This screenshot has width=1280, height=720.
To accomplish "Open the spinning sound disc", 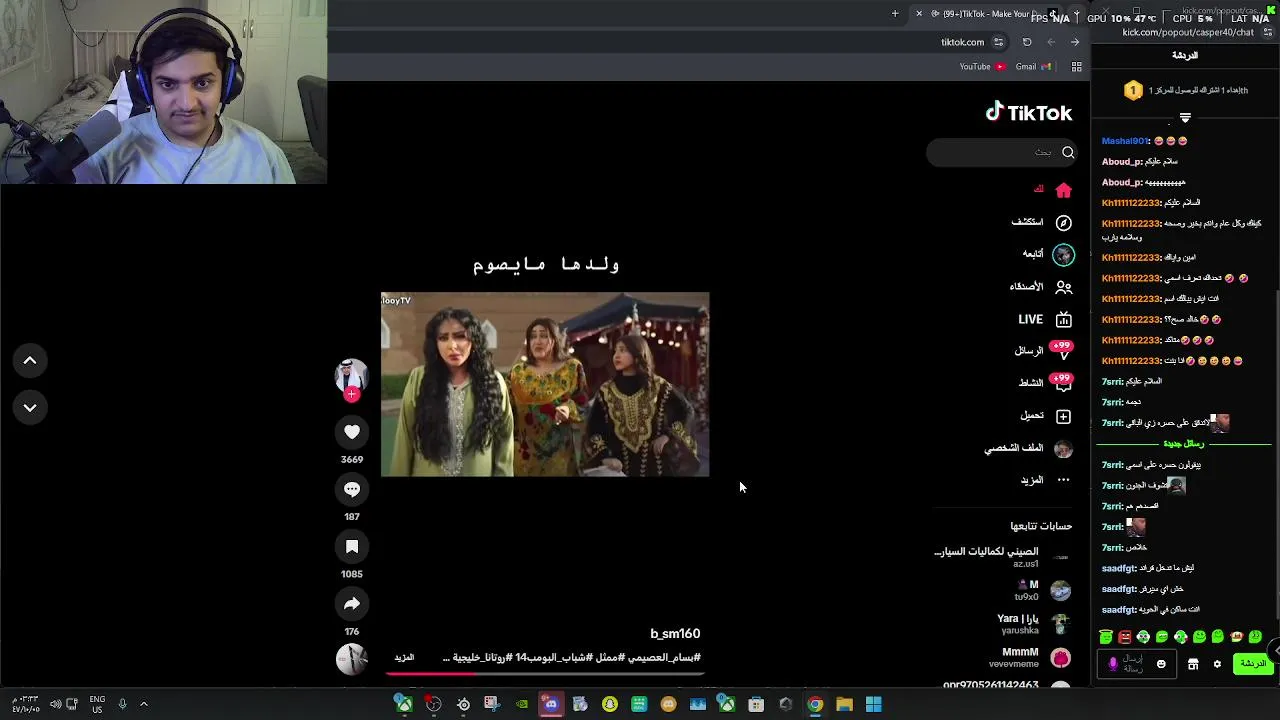I will pos(352,659).
